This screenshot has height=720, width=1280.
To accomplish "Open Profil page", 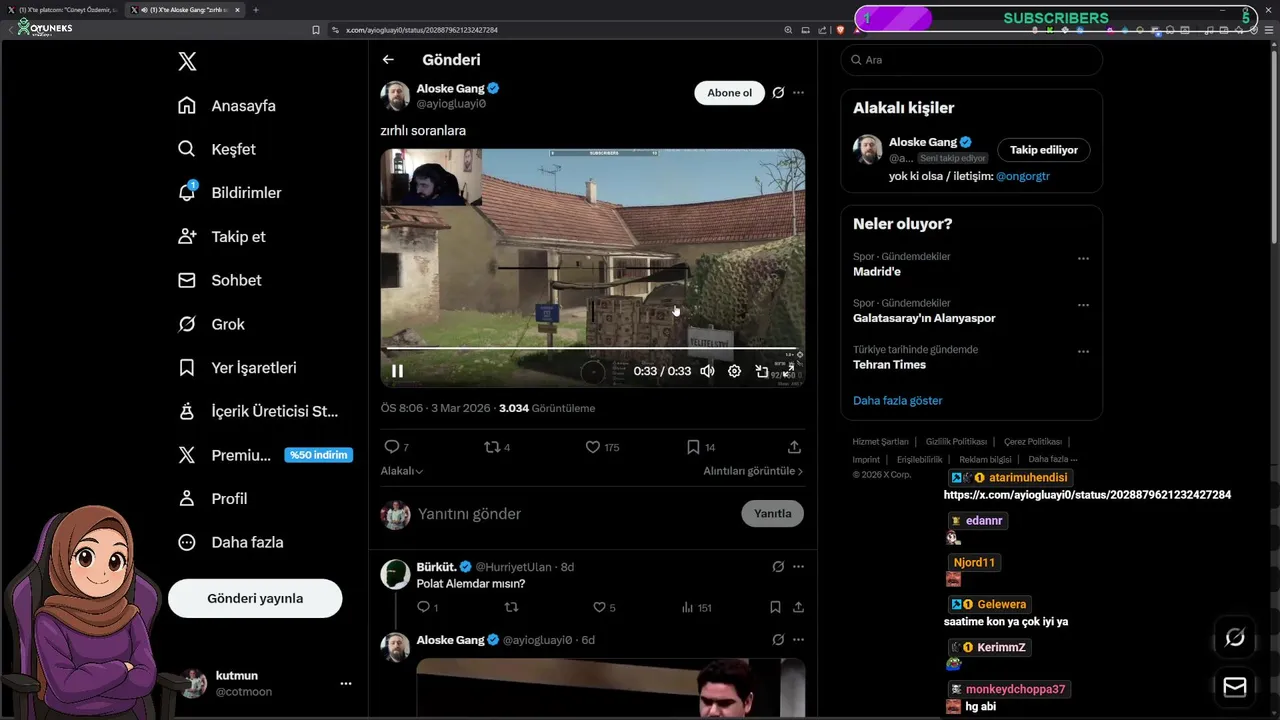I will [213, 498].
